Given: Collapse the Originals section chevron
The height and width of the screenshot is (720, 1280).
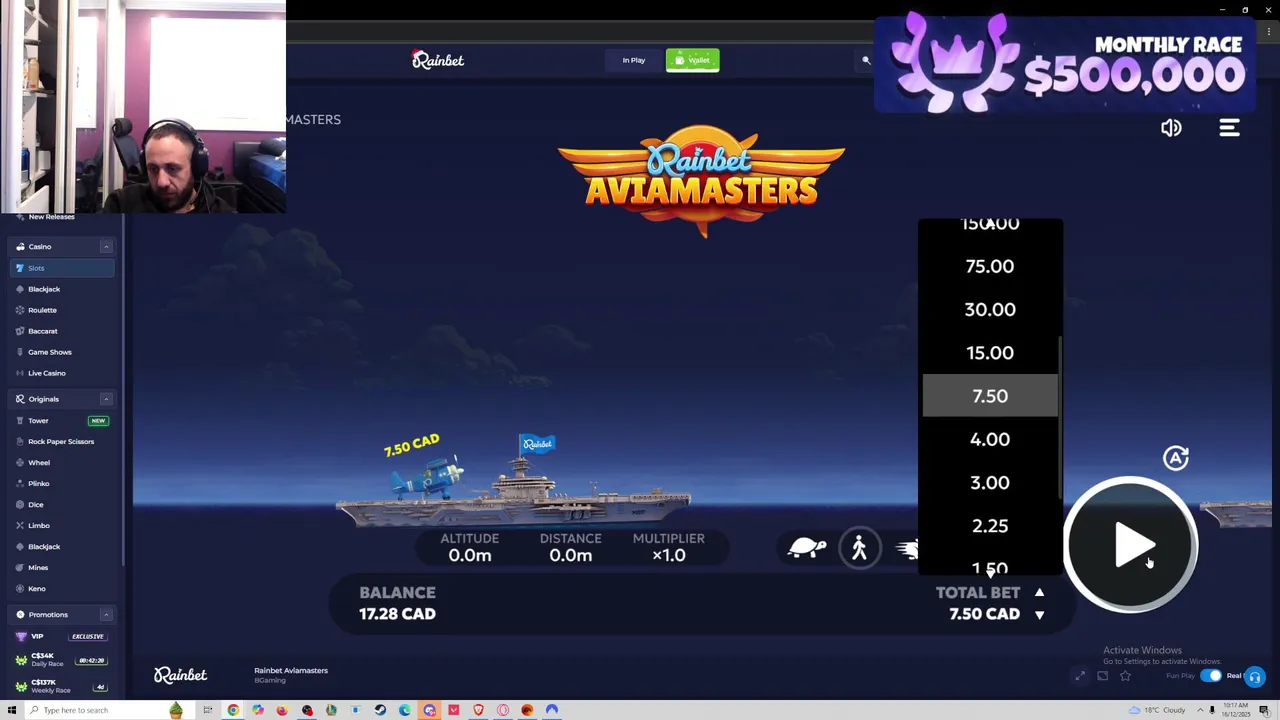Looking at the screenshot, I should pyautogui.click(x=106, y=399).
